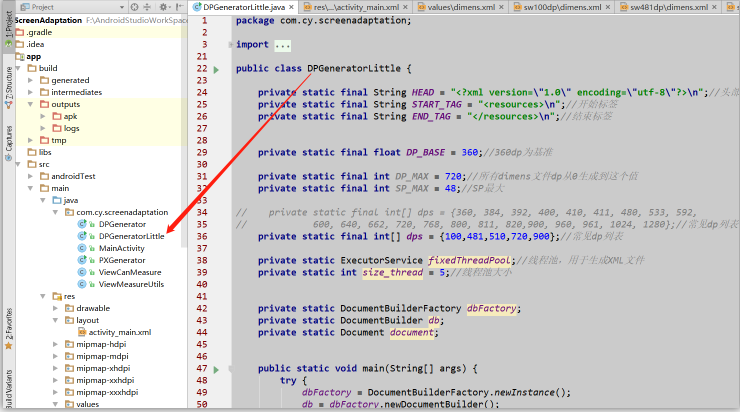Viewport: 740px width, 412px height.
Task: Click the fixedThreadPool variable in code
Action: pyautogui.click(x=469, y=261)
